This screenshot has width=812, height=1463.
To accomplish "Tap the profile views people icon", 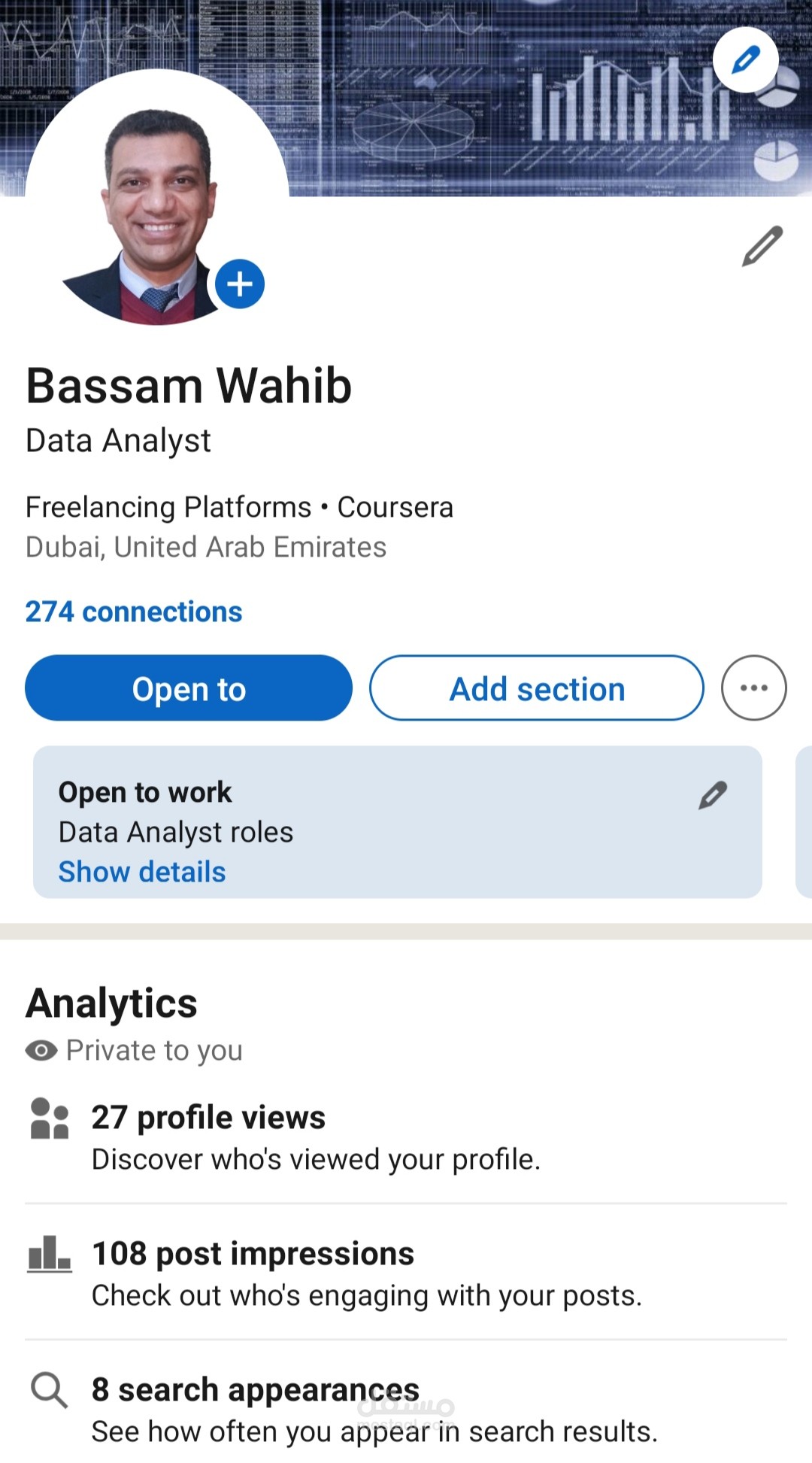I will tap(50, 1118).
